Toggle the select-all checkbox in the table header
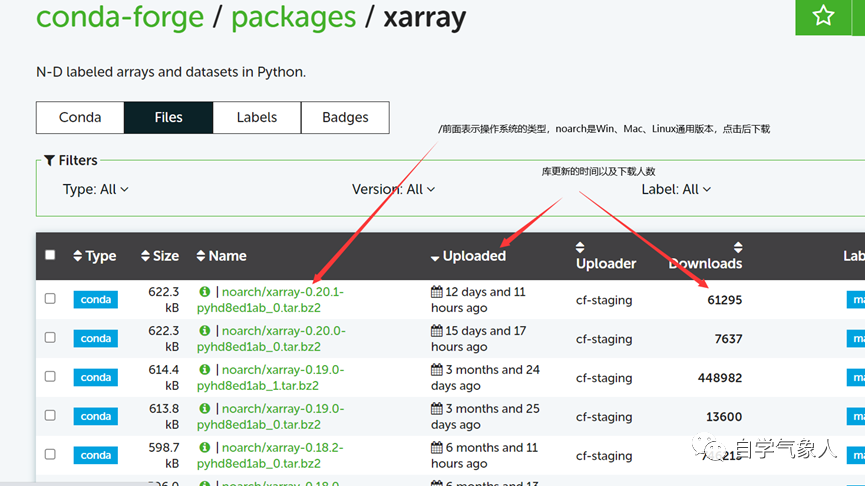The height and width of the screenshot is (486, 865). tap(50, 255)
